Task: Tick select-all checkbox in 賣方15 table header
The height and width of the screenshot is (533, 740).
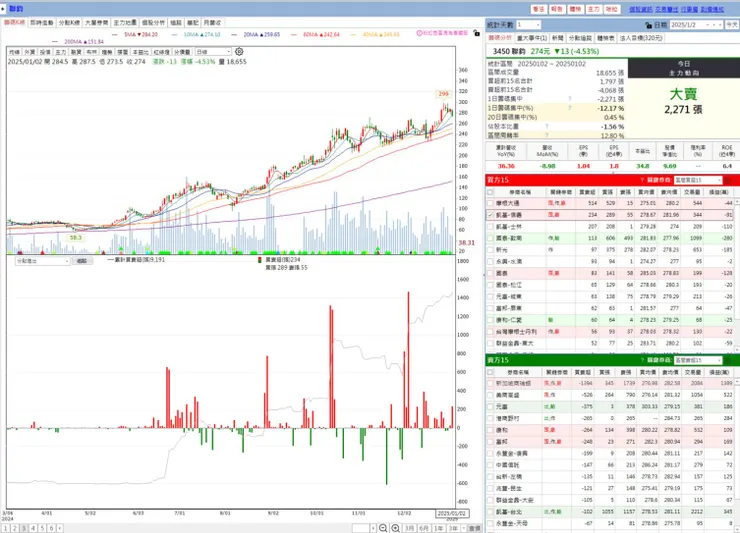Action: click(x=490, y=372)
